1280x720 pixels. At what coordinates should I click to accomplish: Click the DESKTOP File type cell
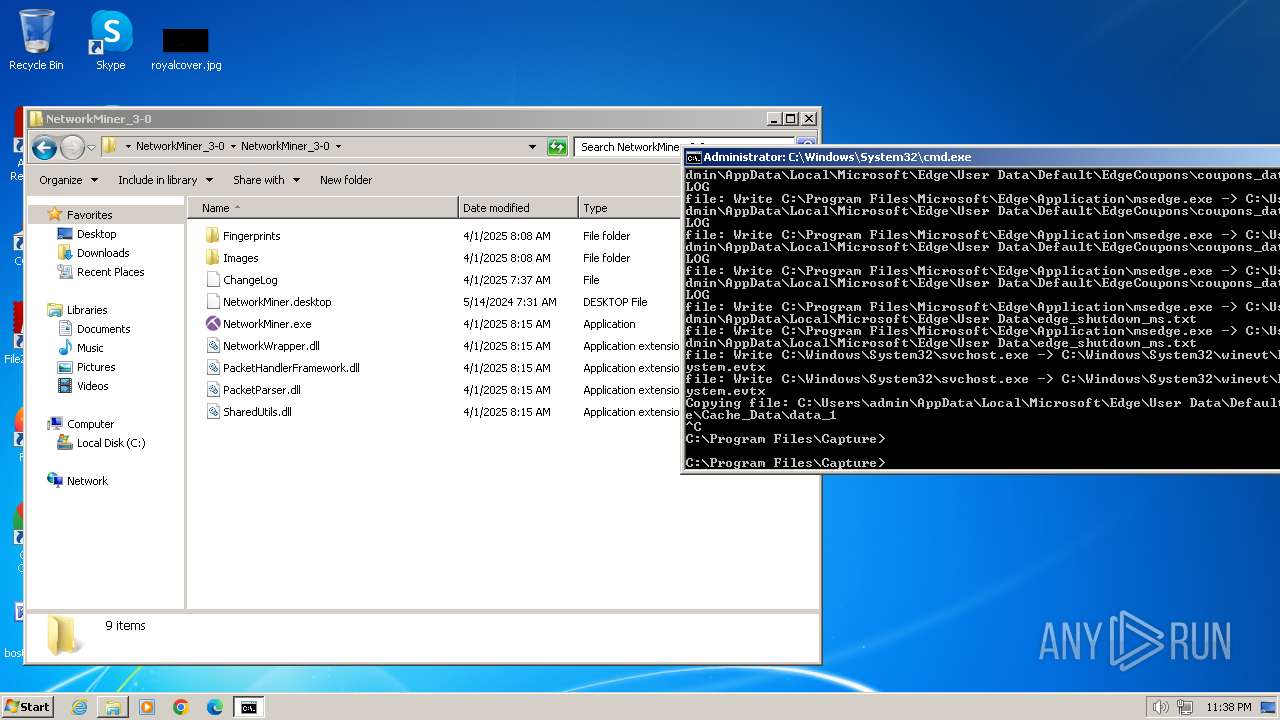point(615,302)
